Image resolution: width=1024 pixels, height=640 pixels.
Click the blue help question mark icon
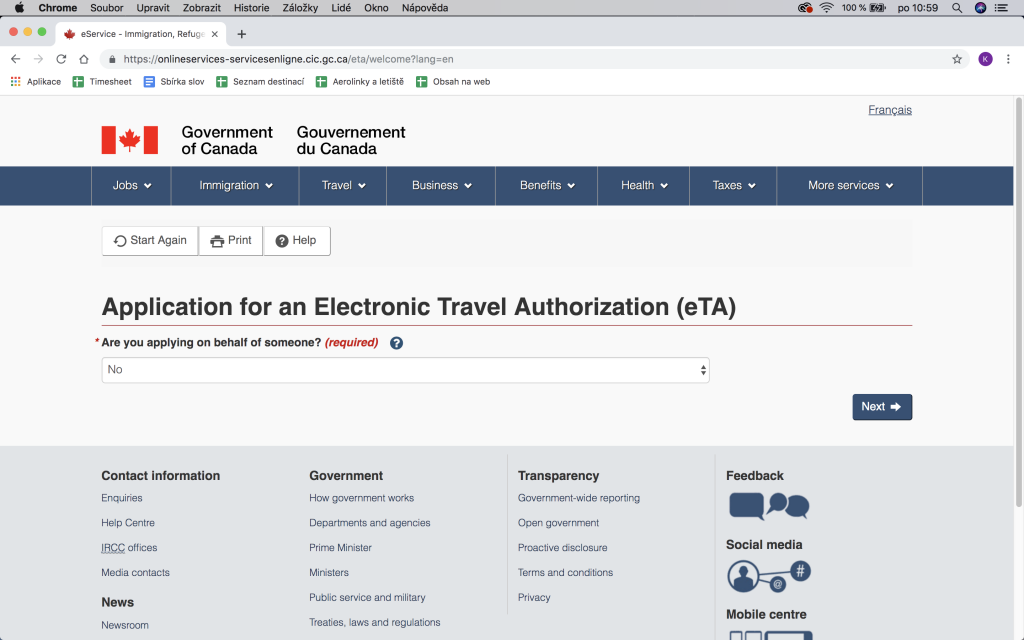pyautogui.click(x=396, y=343)
